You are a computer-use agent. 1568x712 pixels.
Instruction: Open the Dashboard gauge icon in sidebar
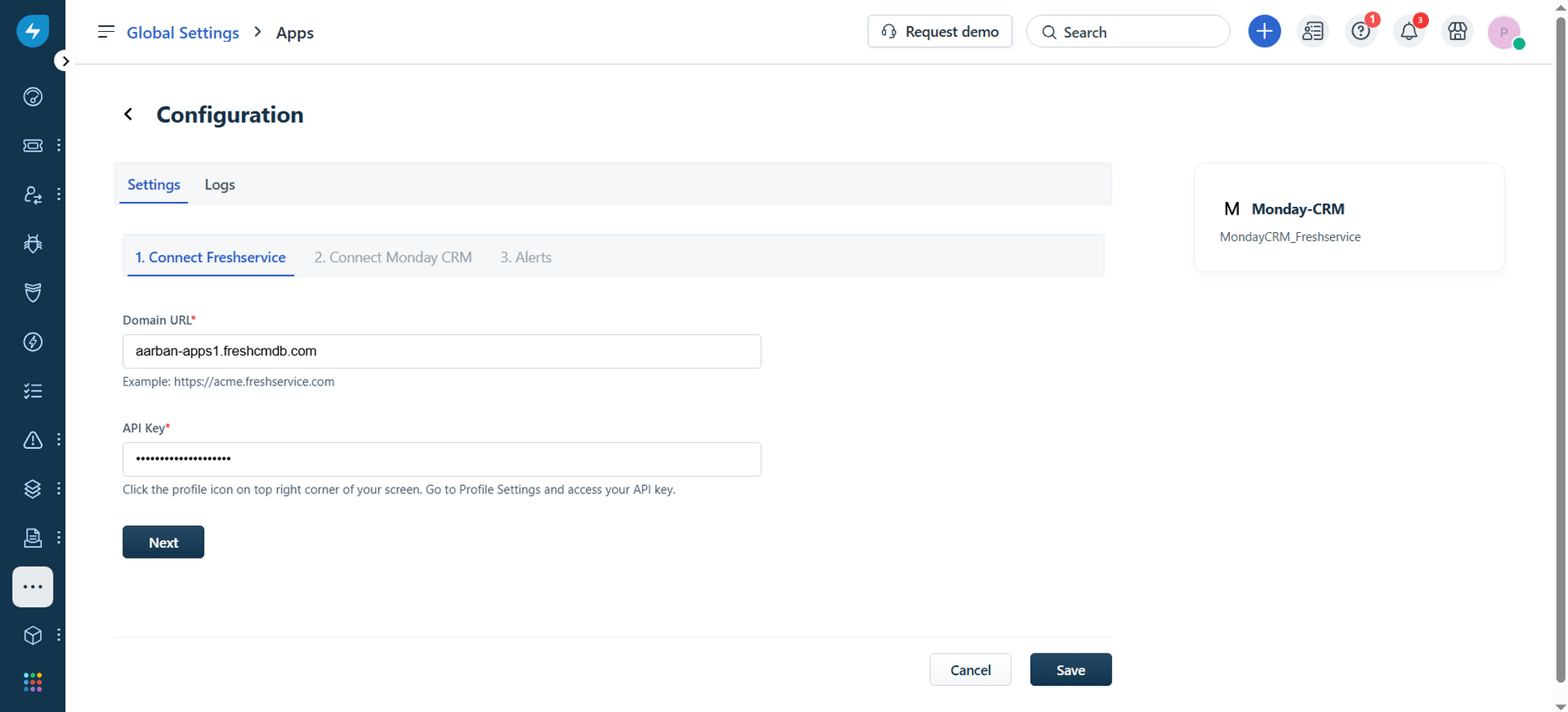33,97
